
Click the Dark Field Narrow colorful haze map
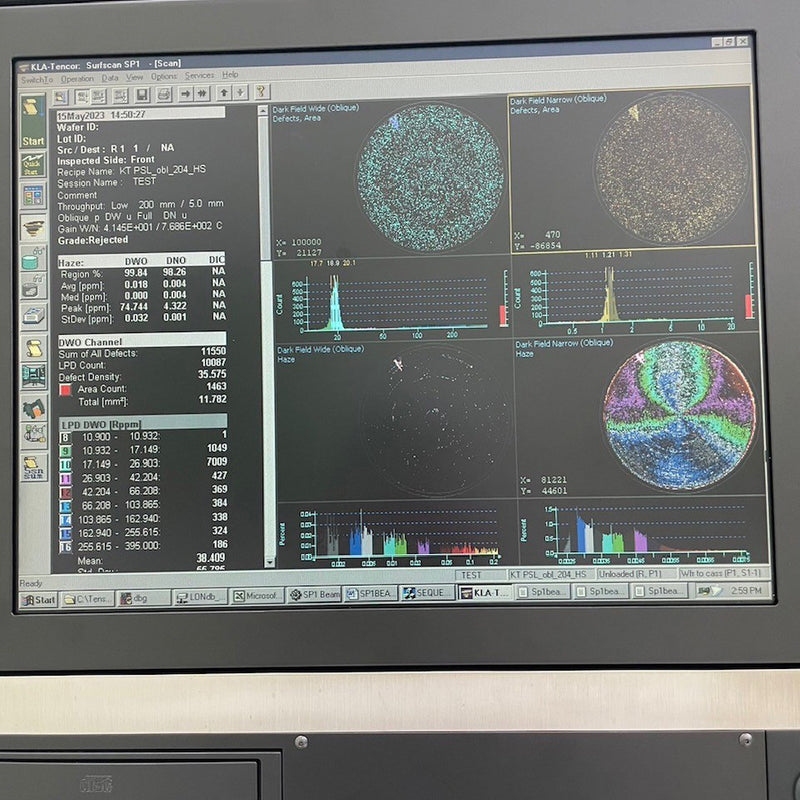tap(679, 416)
